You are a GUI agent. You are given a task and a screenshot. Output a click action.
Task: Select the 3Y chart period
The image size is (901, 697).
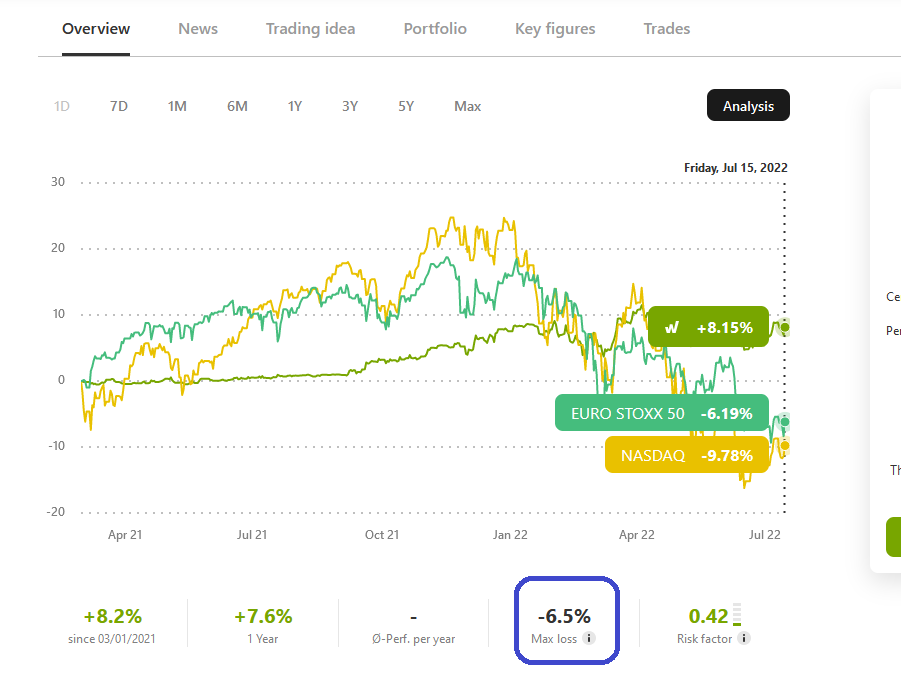350,106
